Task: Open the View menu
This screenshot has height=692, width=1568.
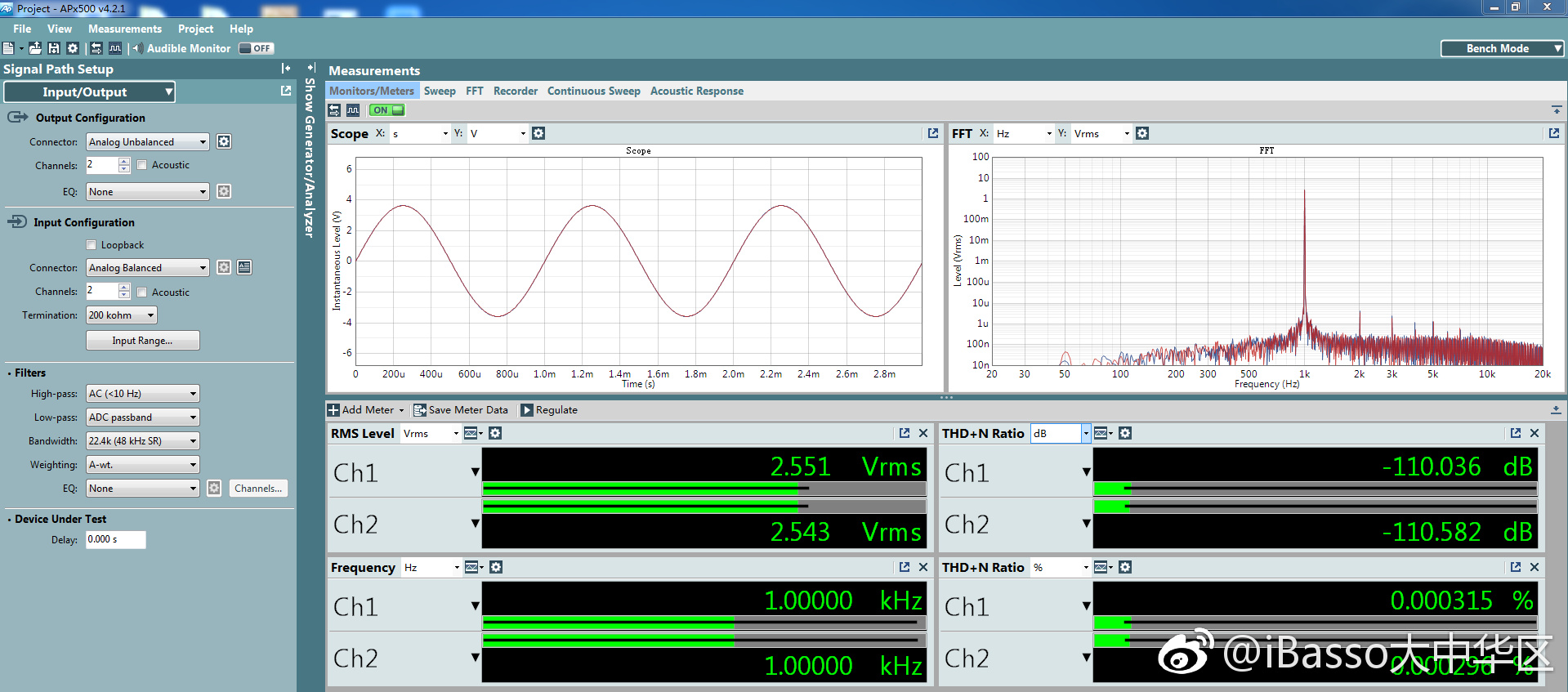Action: coord(60,29)
